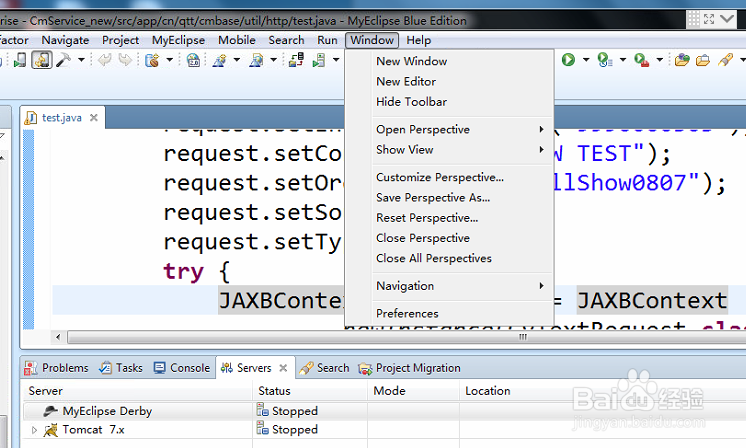The image size is (746, 448).
Task: Open the flask star icon dropdown
Action: pyautogui.click(x=236, y=60)
